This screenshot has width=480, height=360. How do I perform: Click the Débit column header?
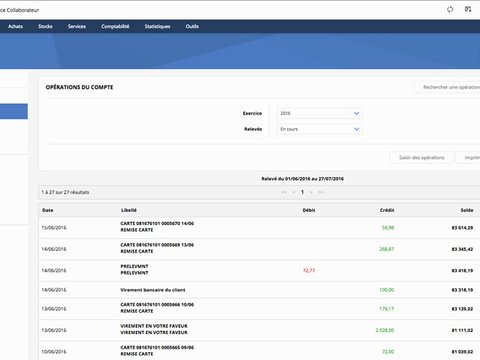pyautogui.click(x=309, y=210)
